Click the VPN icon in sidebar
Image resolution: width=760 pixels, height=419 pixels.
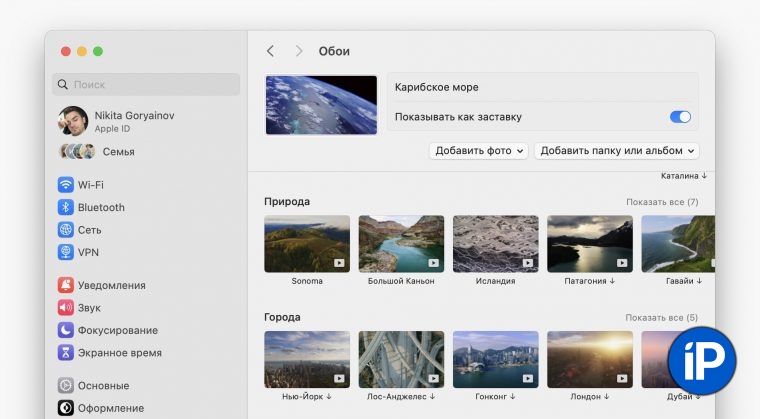(66, 252)
